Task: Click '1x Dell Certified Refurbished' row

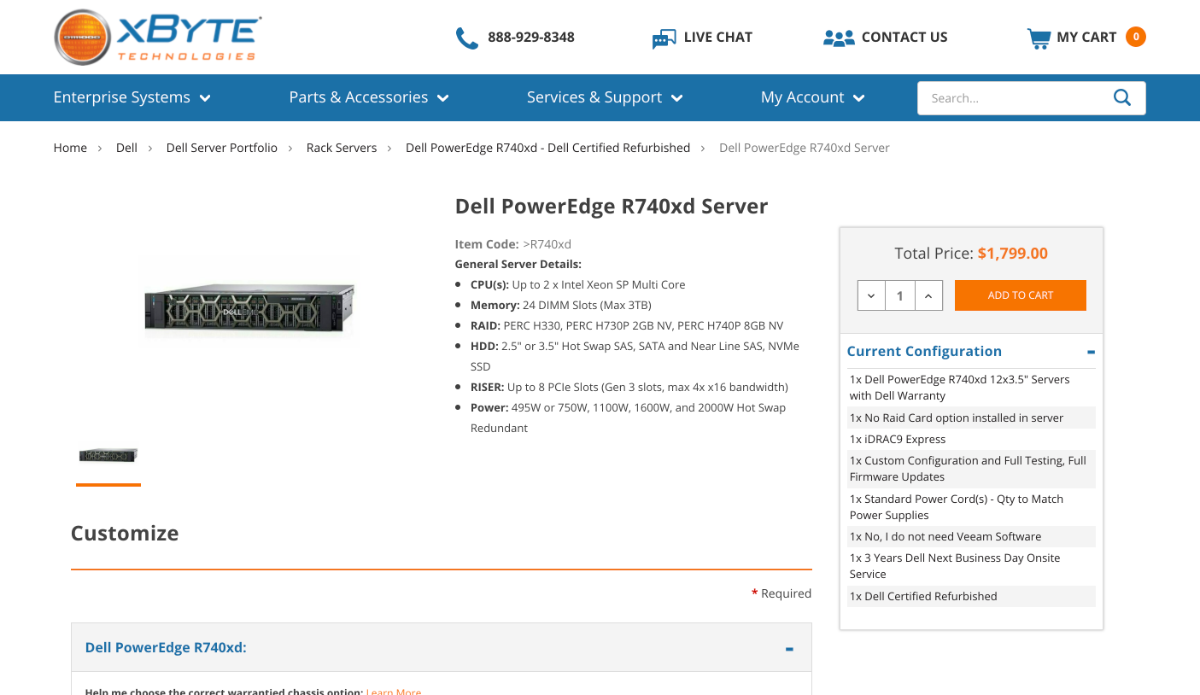Action: (x=971, y=596)
